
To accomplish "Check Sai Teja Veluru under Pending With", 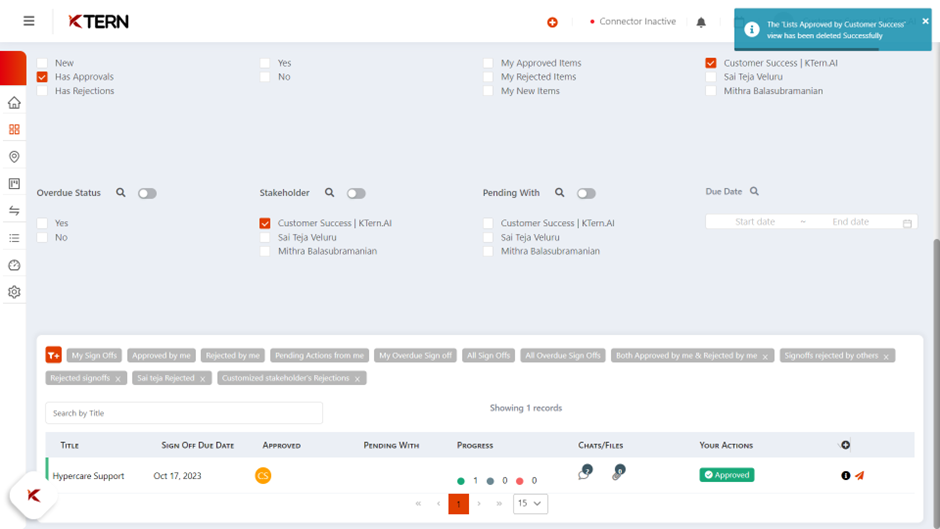I will point(488,238).
